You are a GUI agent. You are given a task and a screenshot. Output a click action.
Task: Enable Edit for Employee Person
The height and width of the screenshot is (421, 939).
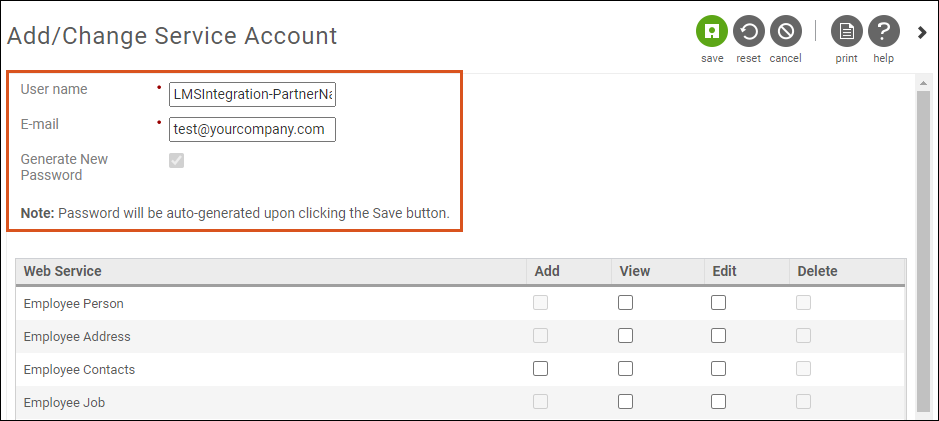718,303
